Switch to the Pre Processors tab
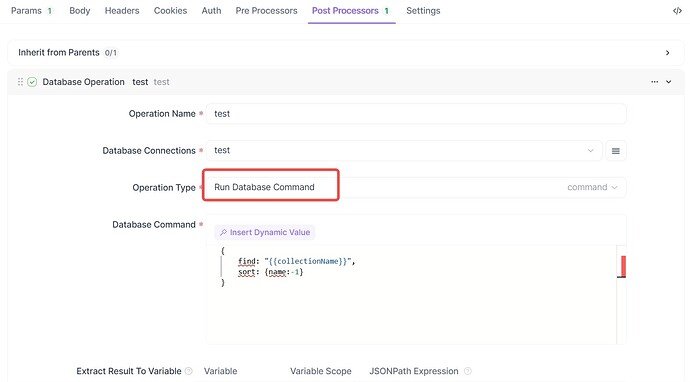This screenshot has height=382, width=690. click(x=266, y=11)
